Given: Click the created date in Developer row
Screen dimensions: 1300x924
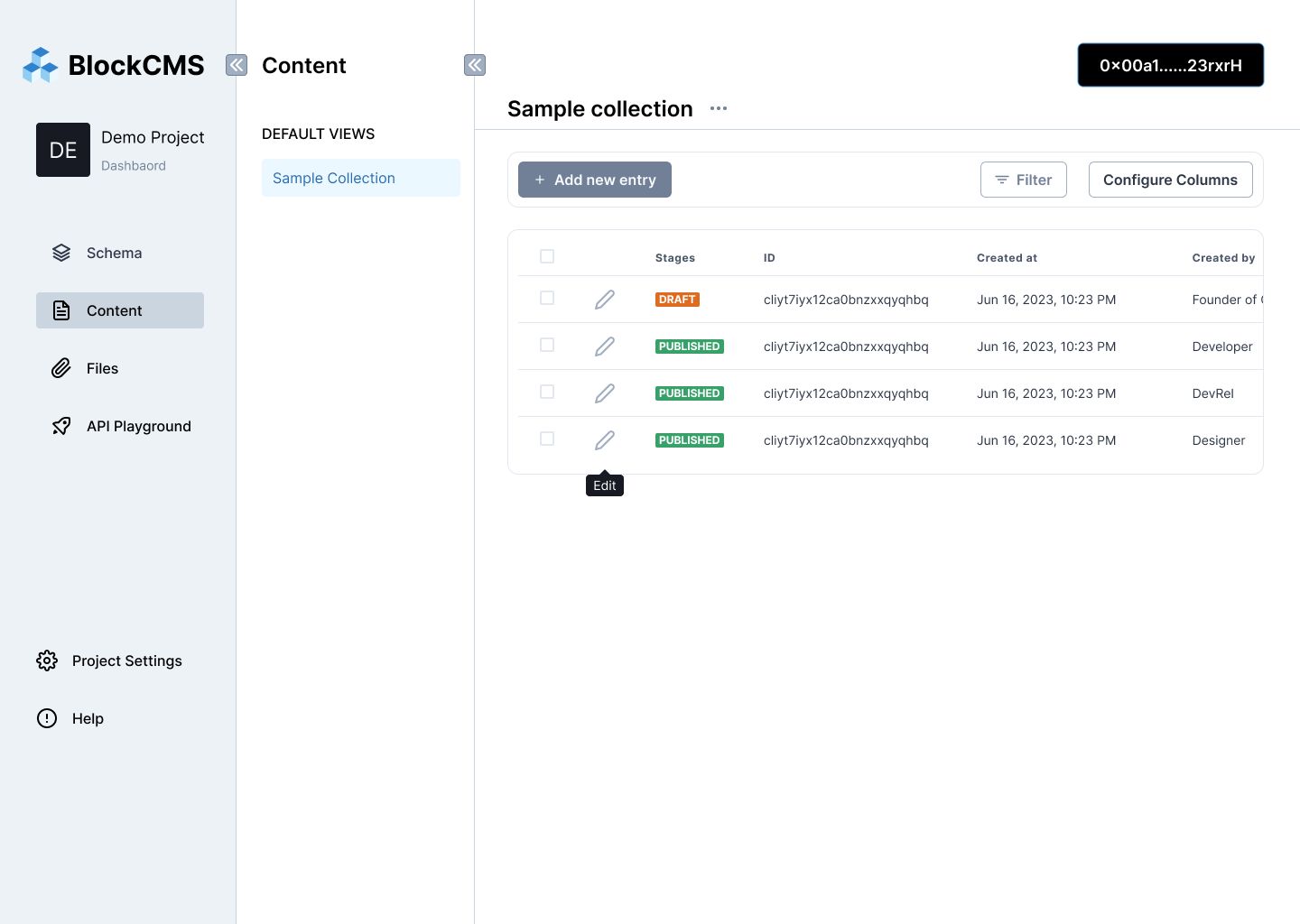Looking at the screenshot, I should (x=1046, y=346).
